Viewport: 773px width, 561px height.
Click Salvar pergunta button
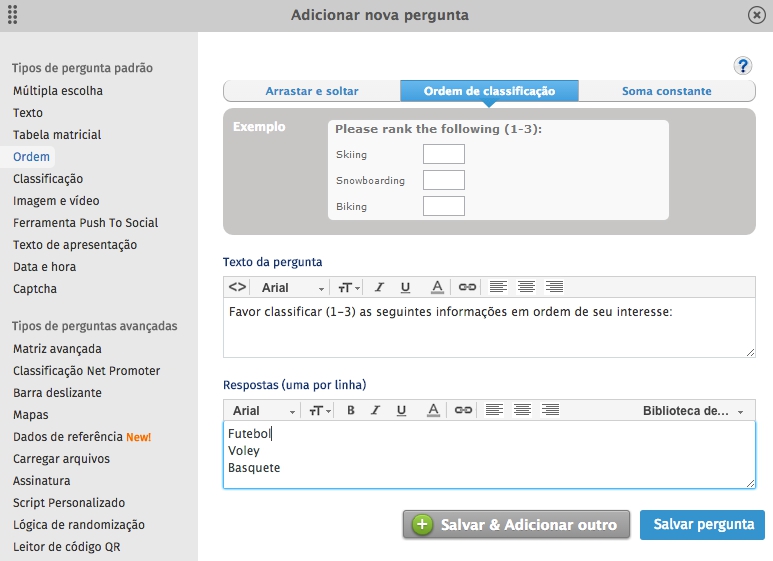click(x=703, y=525)
